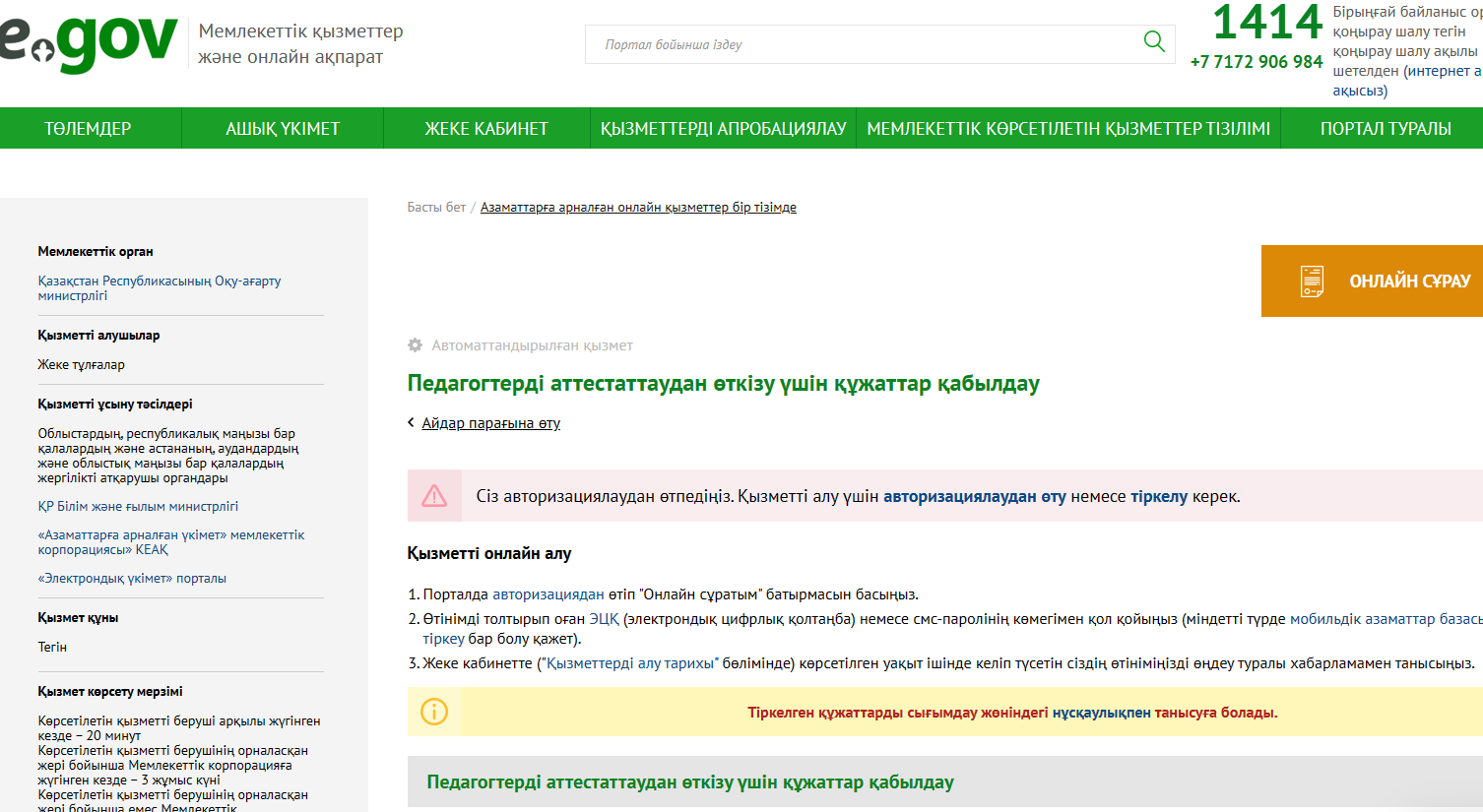Click the ОНЛАЙН СҰРАУ button
Screen dimensions: 1483x812
tap(1372, 281)
